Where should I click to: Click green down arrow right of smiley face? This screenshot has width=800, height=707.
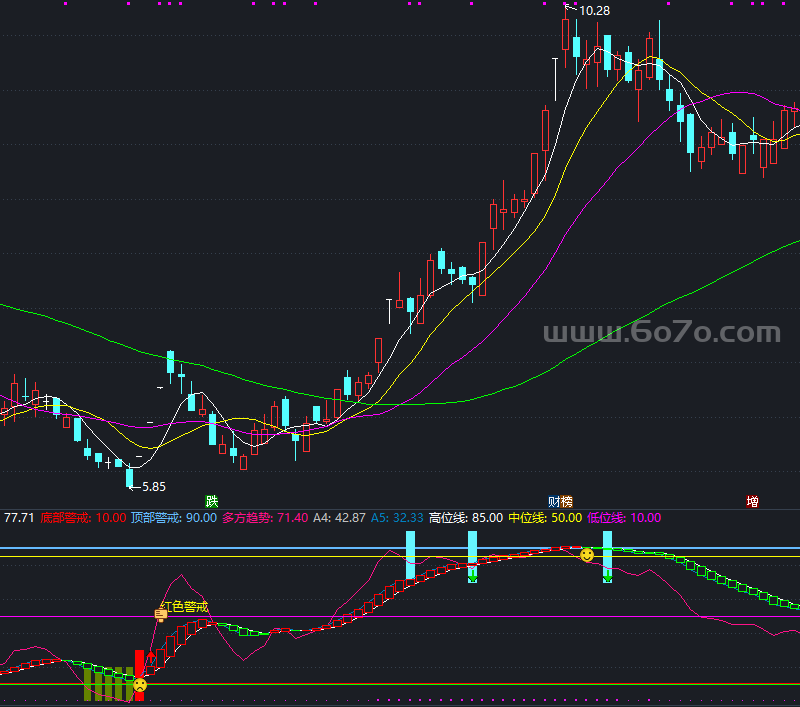607,576
